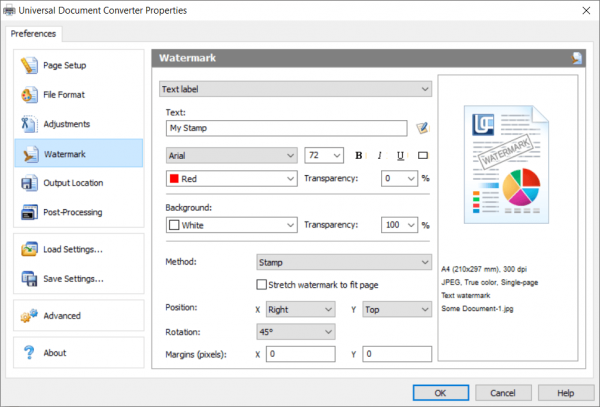Image resolution: width=600 pixels, height=407 pixels.
Task: Enable Stretch watermark to fit page
Action: 261,285
